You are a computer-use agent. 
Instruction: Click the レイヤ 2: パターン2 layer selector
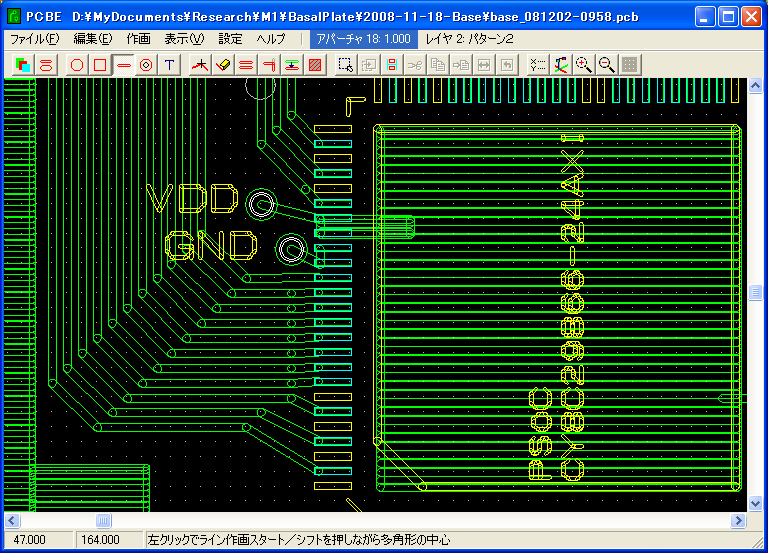[469, 39]
